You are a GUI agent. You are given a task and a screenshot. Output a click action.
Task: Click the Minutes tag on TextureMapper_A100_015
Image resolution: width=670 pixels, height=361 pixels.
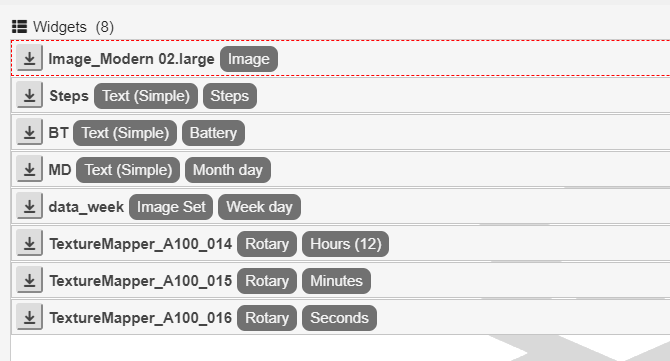pos(336,281)
